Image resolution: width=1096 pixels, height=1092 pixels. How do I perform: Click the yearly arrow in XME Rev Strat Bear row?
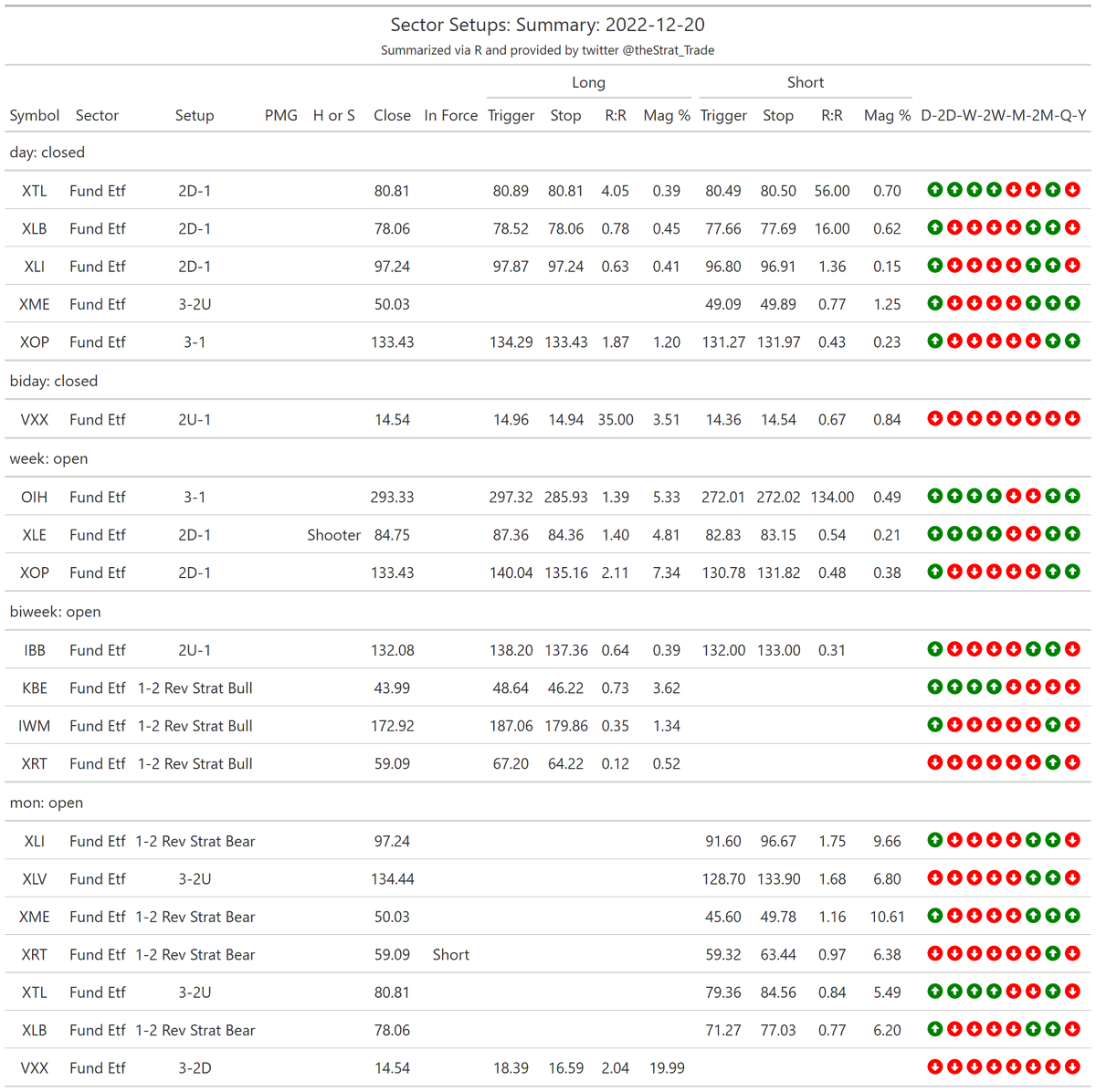(x=1073, y=916)
